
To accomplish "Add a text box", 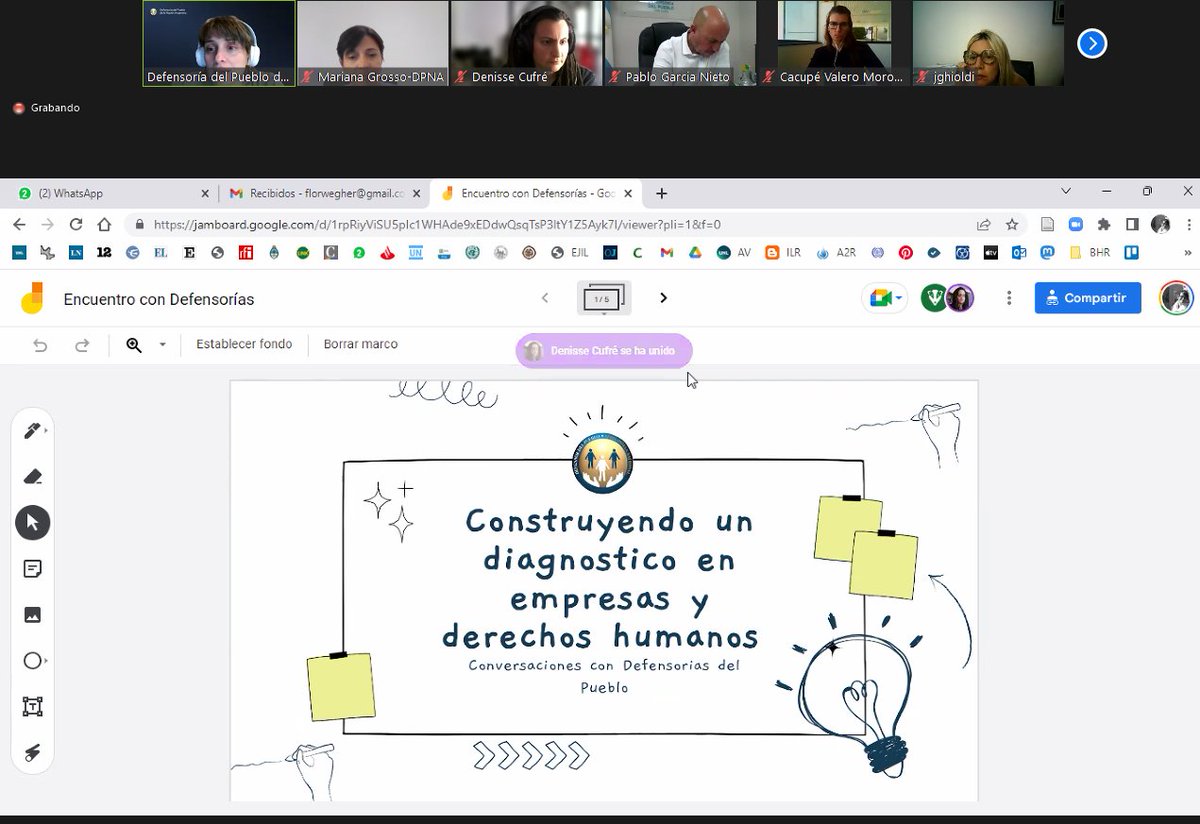I will tap(33, 707).
